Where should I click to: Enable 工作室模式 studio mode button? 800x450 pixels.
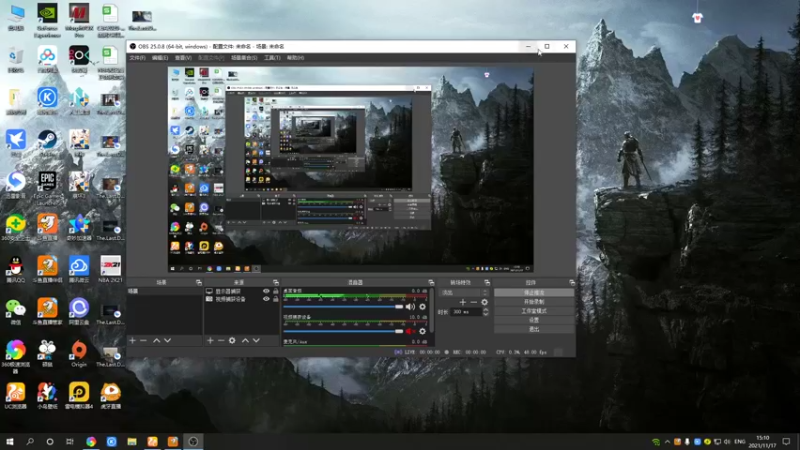534,311
